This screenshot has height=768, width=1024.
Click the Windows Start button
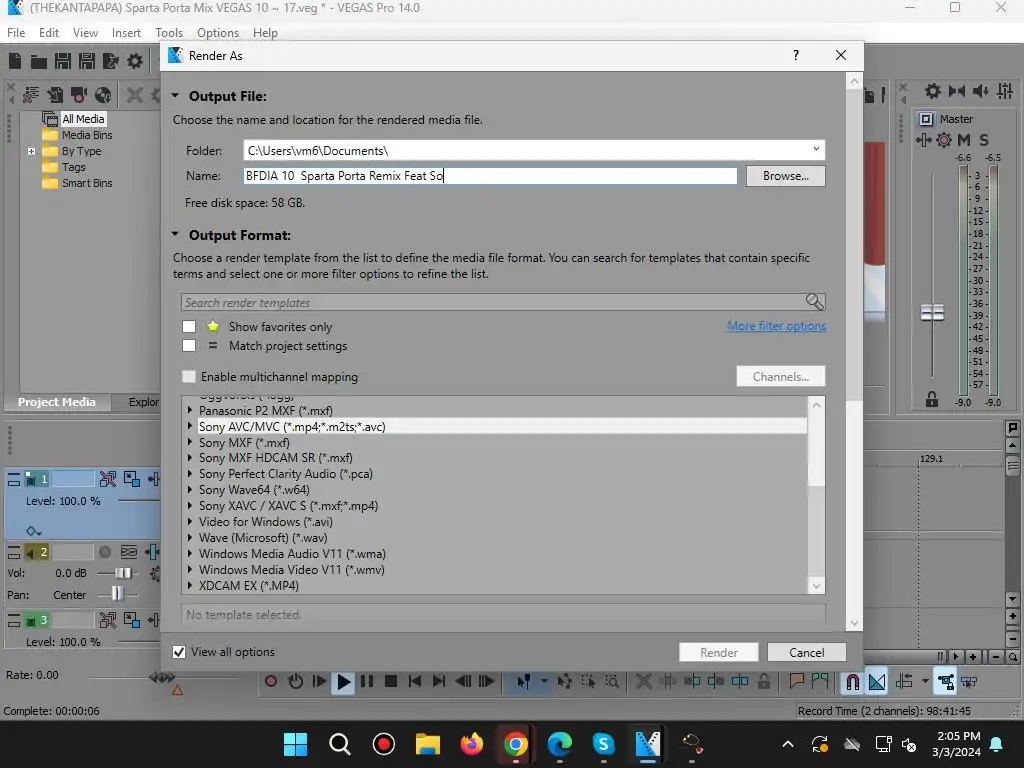pos(295,744)
